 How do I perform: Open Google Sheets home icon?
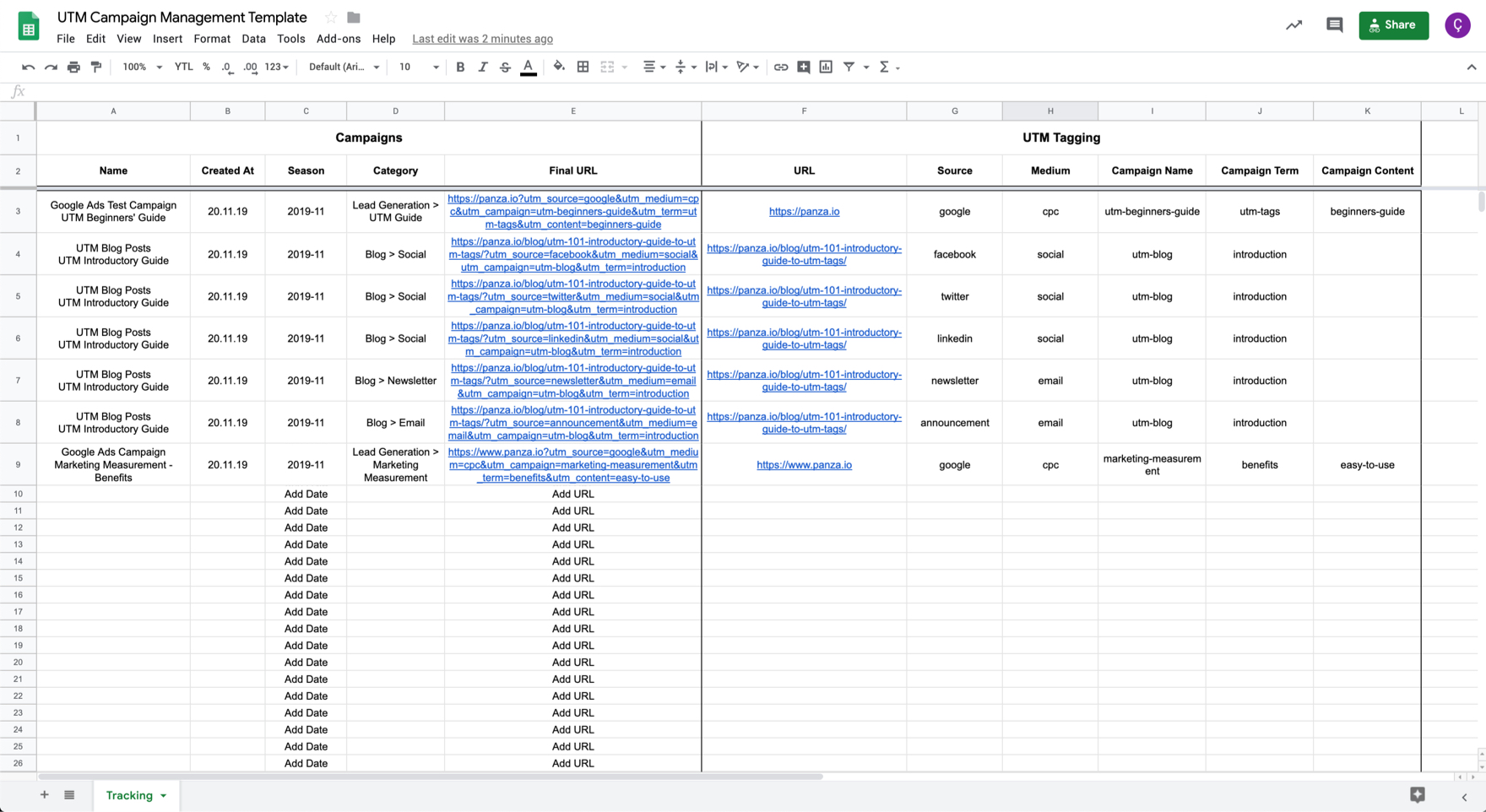[29, 26]
